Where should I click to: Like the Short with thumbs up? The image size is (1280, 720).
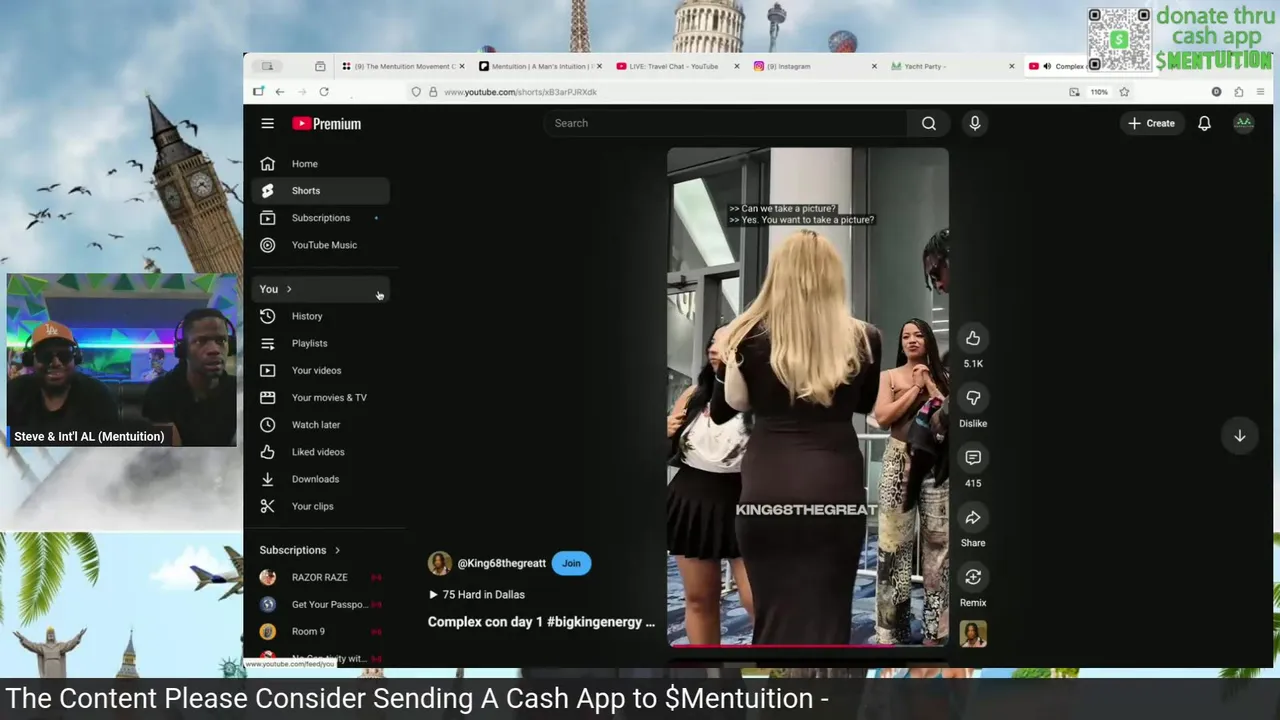pos(973,338)
